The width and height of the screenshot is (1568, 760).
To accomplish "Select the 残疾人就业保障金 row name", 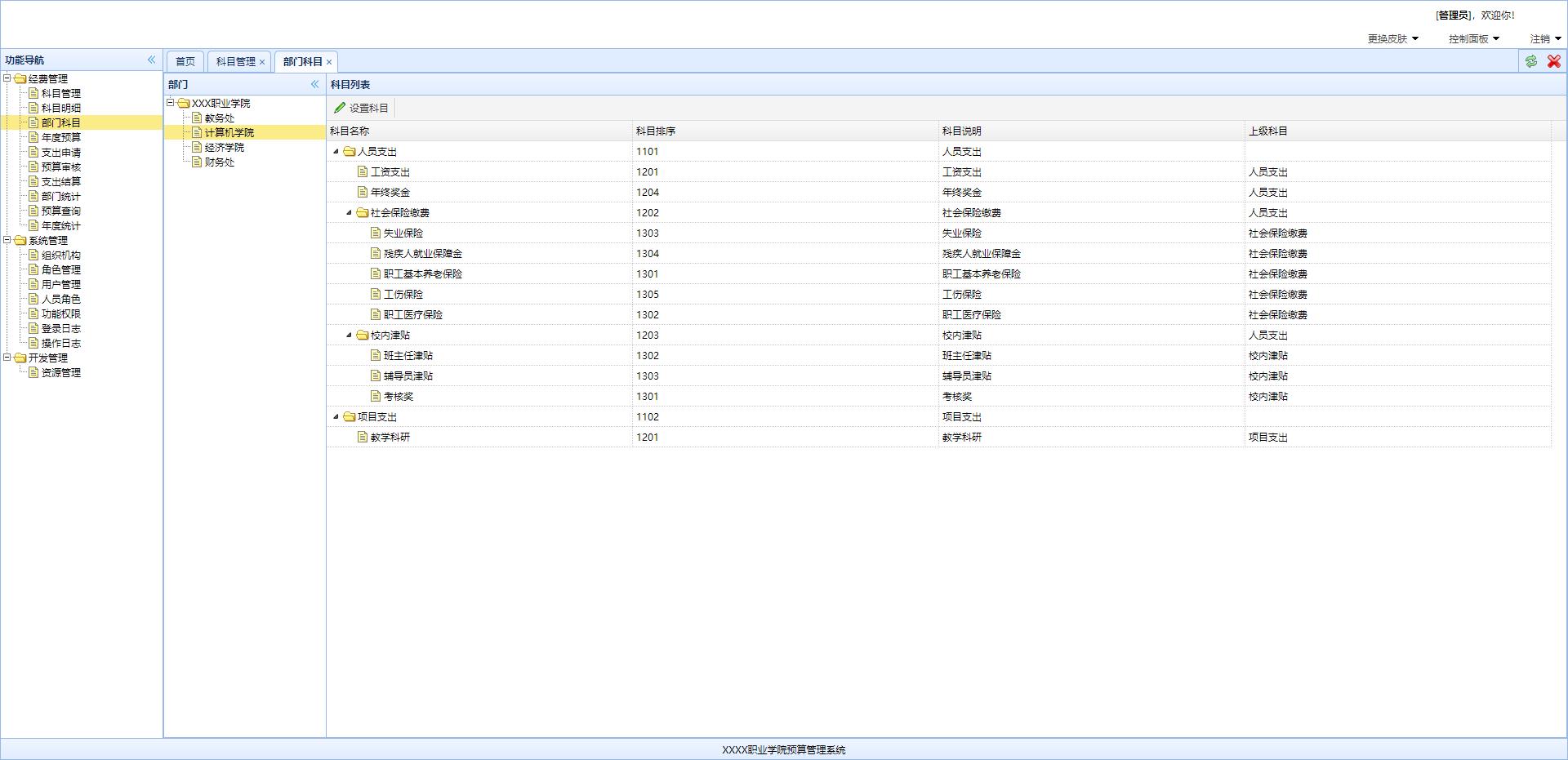I will click(x=423, y=254).
